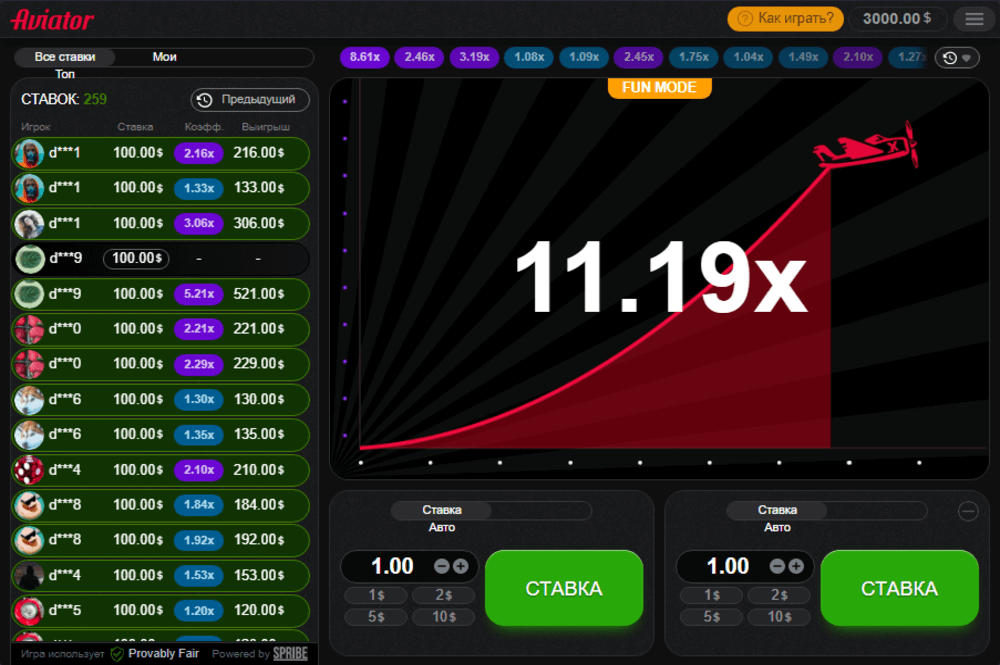
Task: Increase right bet amount with plus icon
Action: [x=796, y=566]
